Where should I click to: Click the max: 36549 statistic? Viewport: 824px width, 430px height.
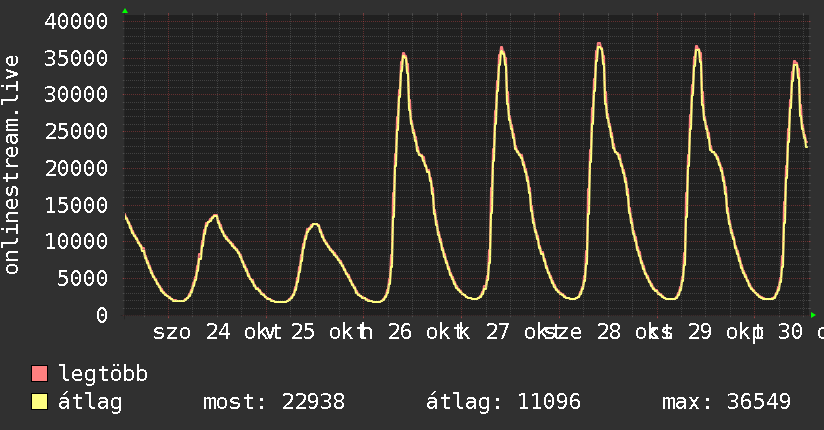pos(726,402)
